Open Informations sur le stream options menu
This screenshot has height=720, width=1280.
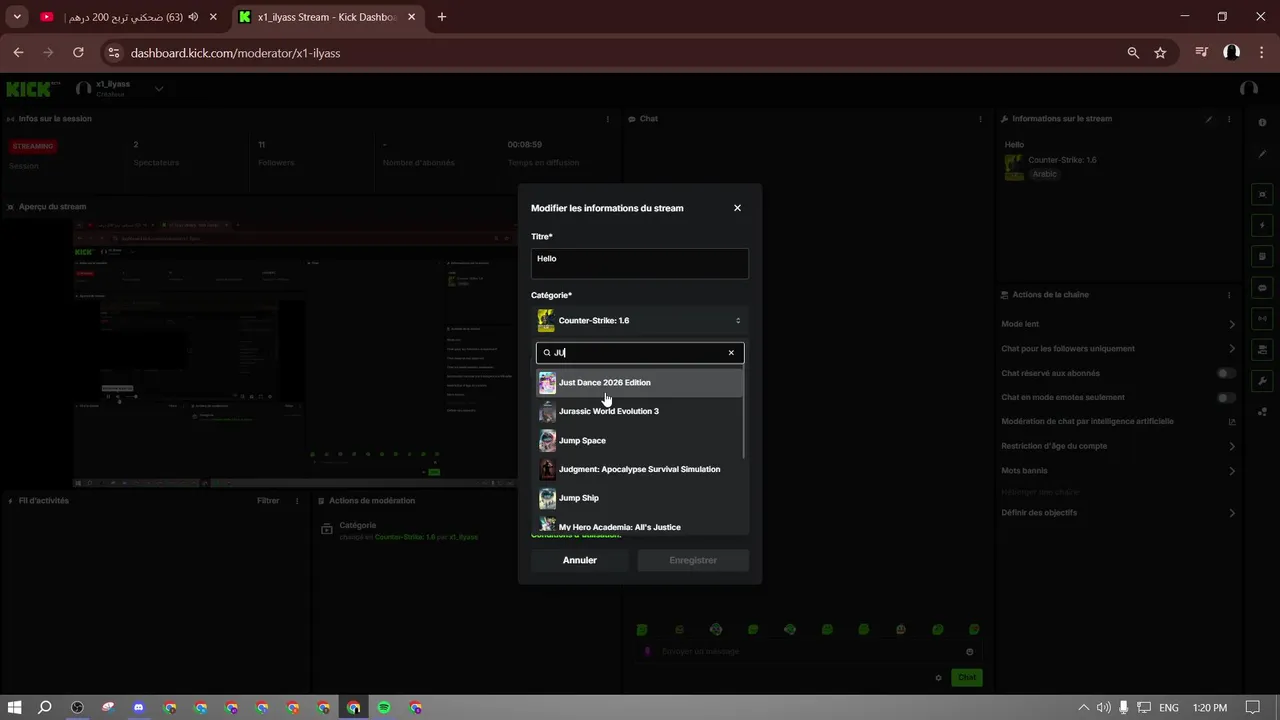tap(1229, 119)
